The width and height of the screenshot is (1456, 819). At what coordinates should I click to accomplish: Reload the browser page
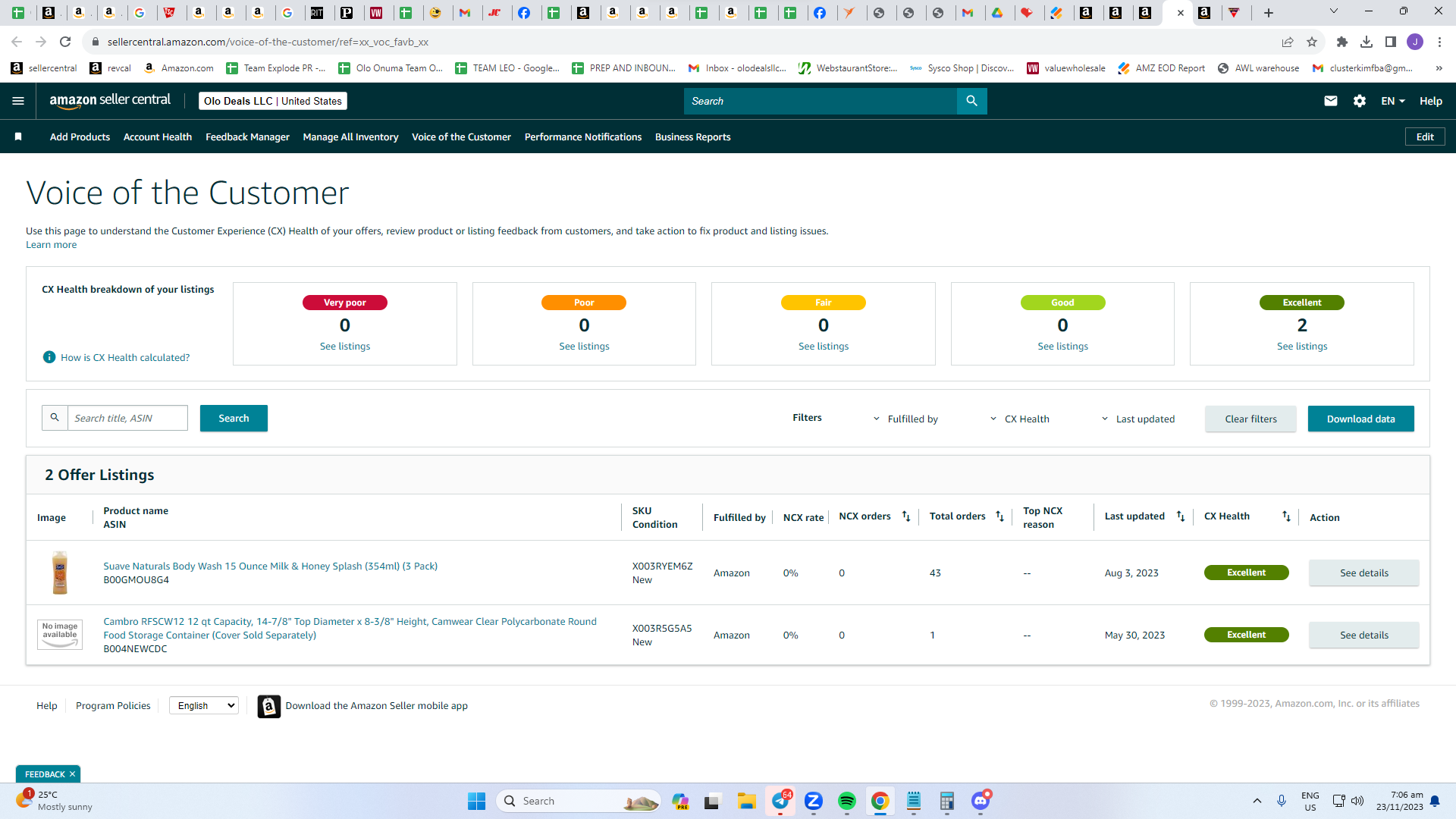(x=65, y=42)
